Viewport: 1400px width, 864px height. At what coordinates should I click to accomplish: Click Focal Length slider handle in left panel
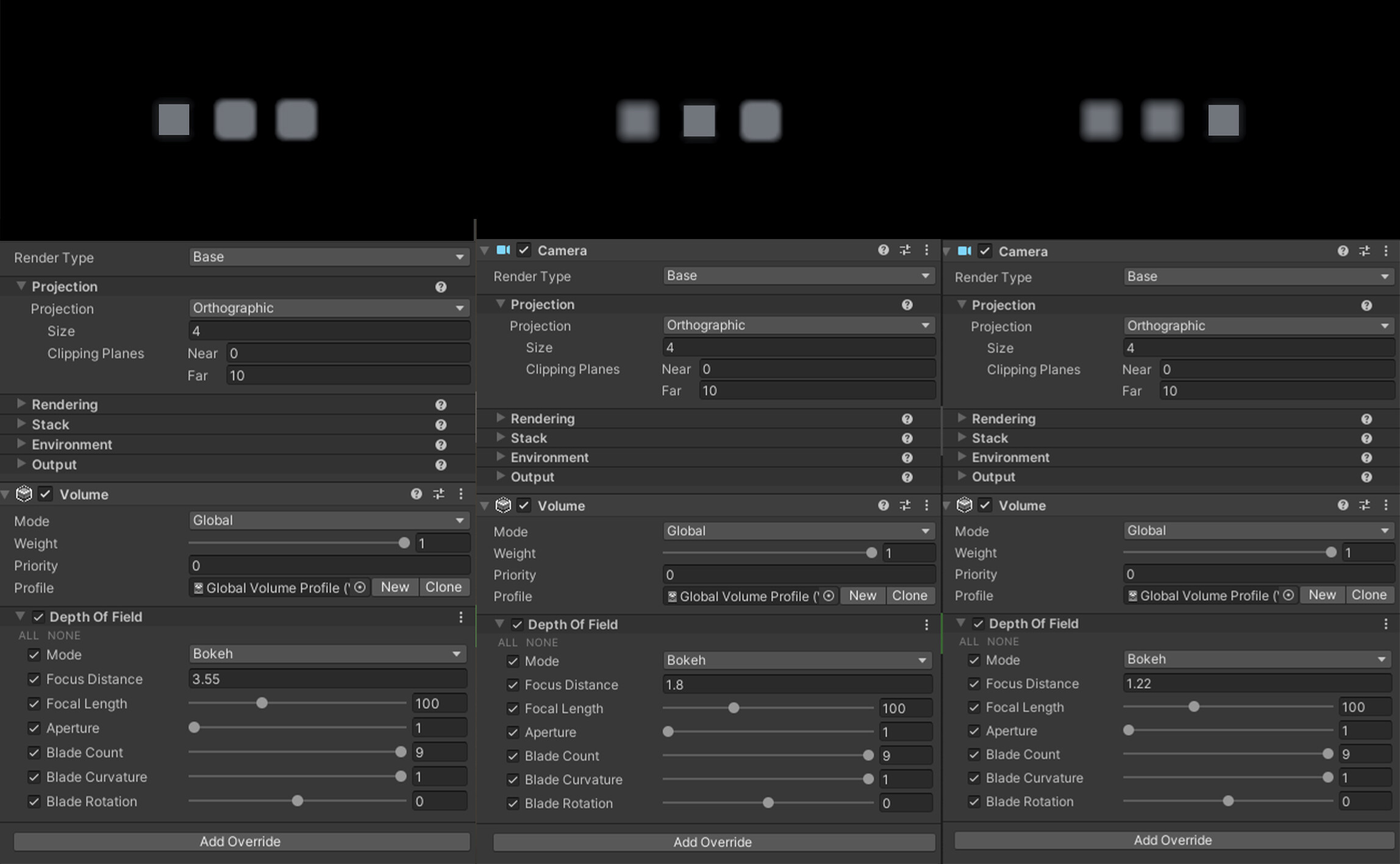pyautogui.click(x=262, y=703)
